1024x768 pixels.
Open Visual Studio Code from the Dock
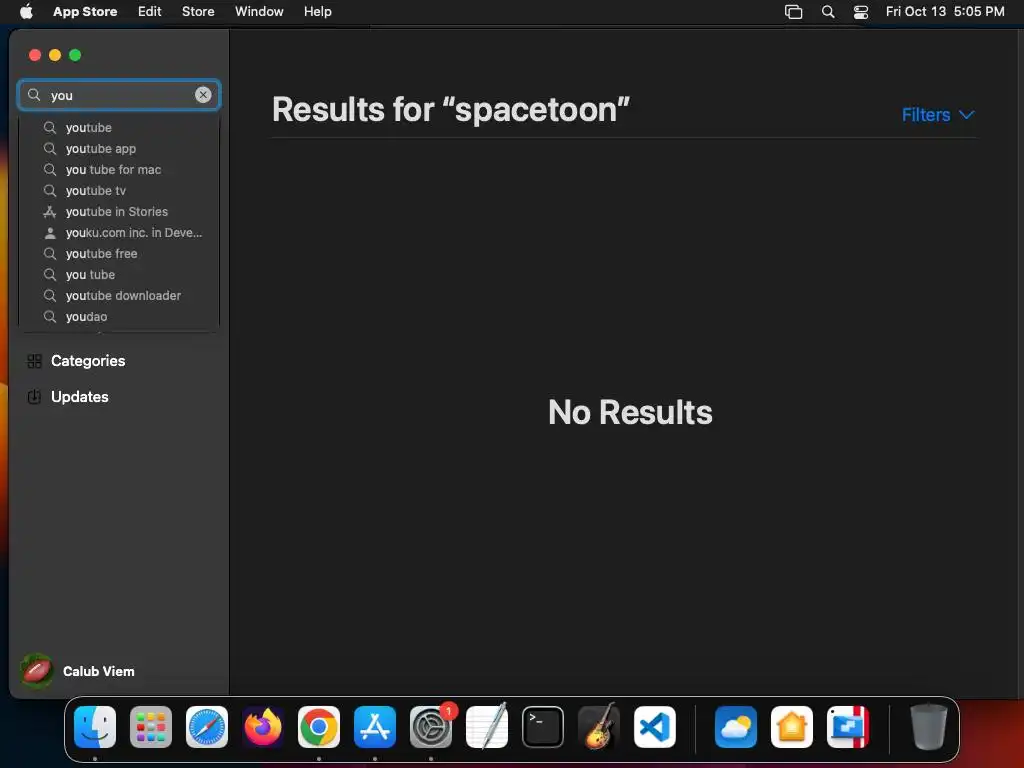coord(654,727)
